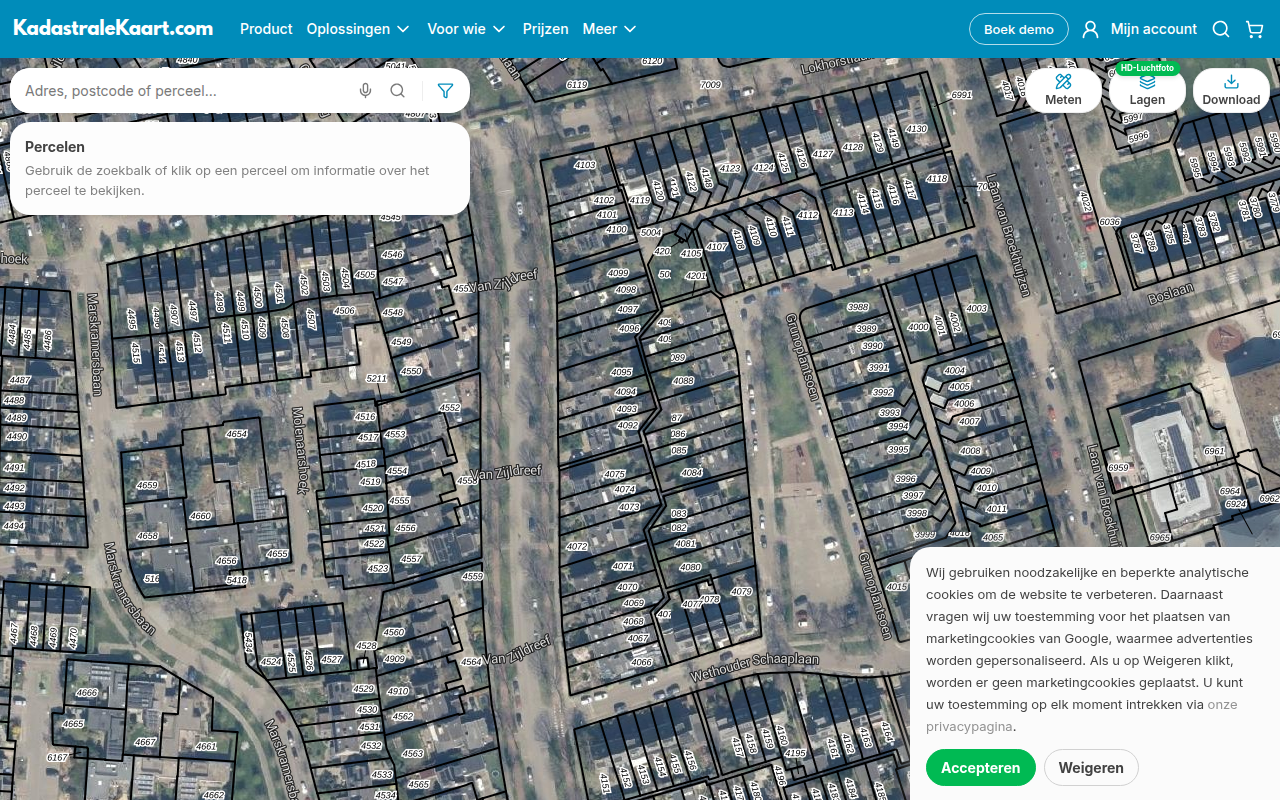The height and width of the screenshot is (800, 1280).
Task: Click the magnifier icon in address search bar
Action: pos(398,91)
